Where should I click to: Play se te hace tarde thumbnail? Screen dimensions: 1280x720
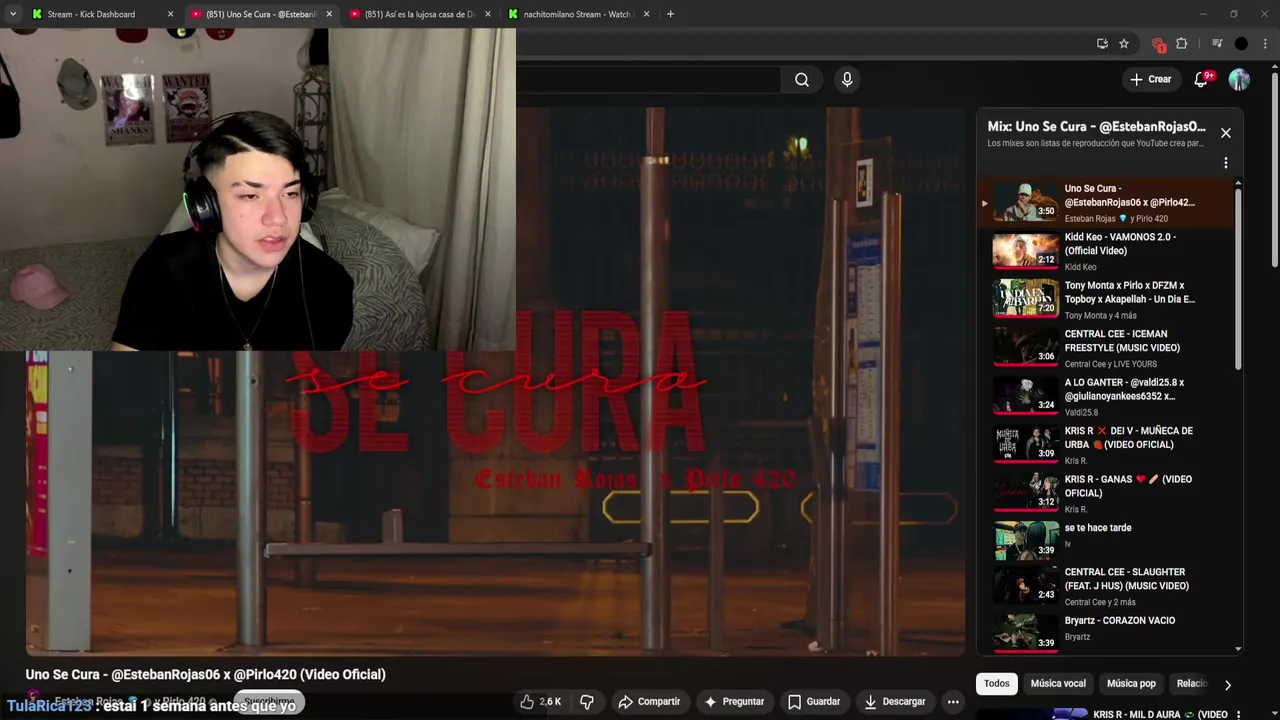click(1025, 541)
